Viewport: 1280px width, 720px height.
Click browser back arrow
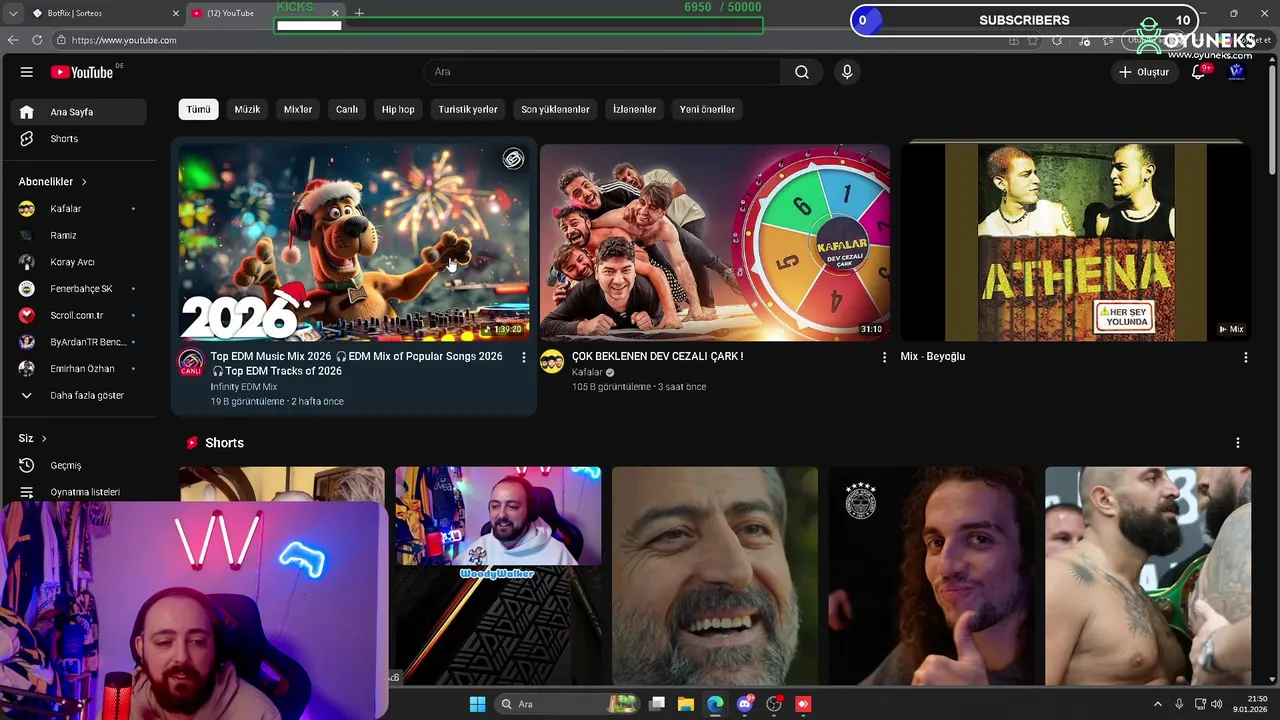13,40
